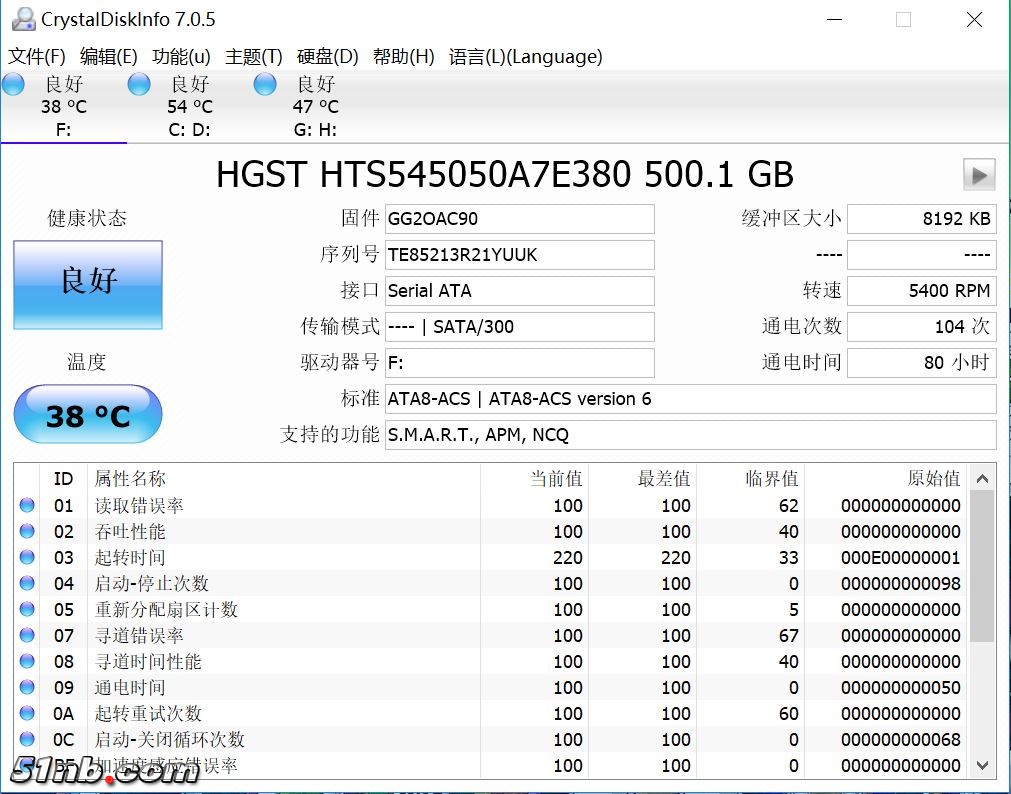Select the G: H: drive status orb
This screenshot has width=1011, height=794.
(x=265, y=85)
